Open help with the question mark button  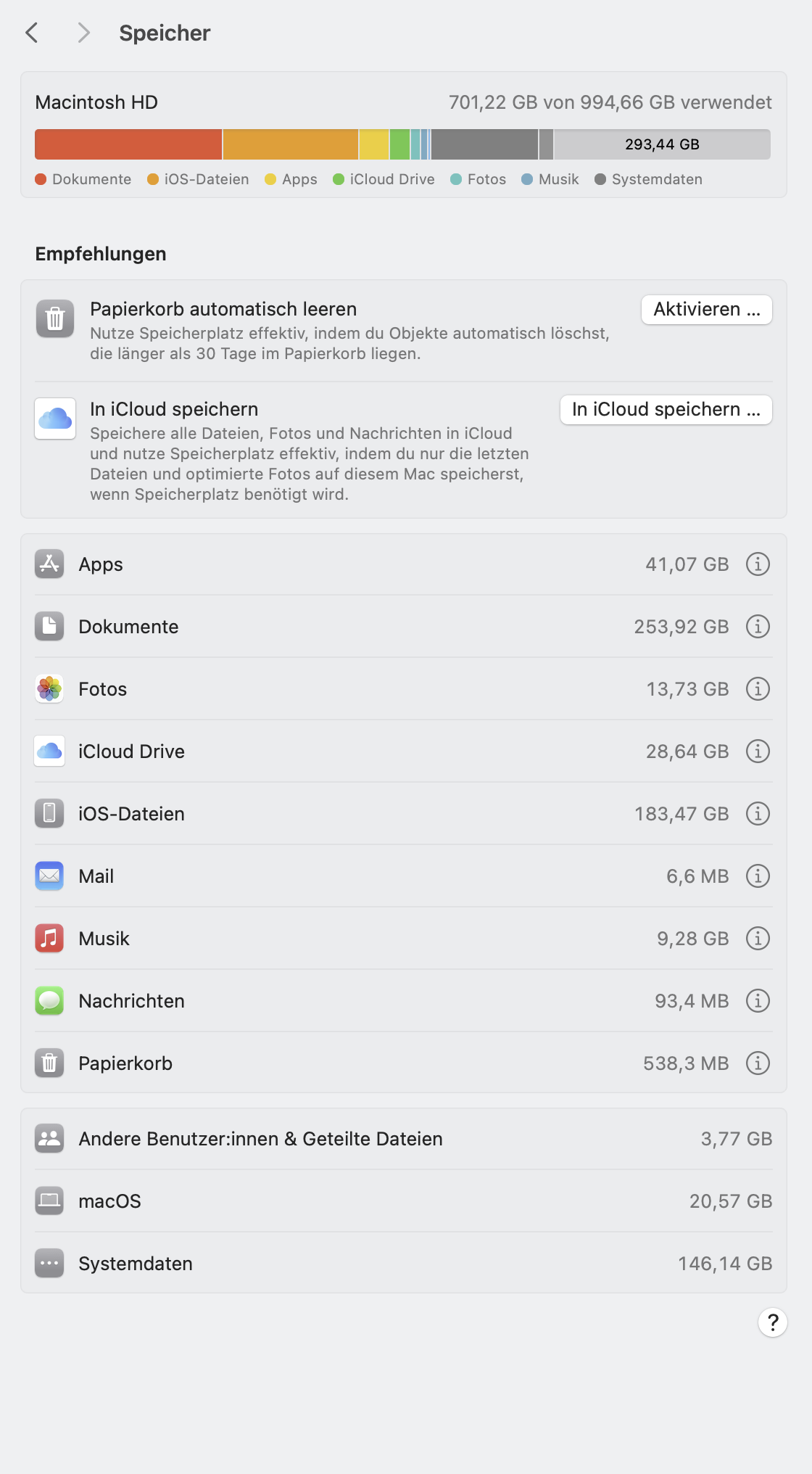pyautogui.click(x=773, y=1322)
